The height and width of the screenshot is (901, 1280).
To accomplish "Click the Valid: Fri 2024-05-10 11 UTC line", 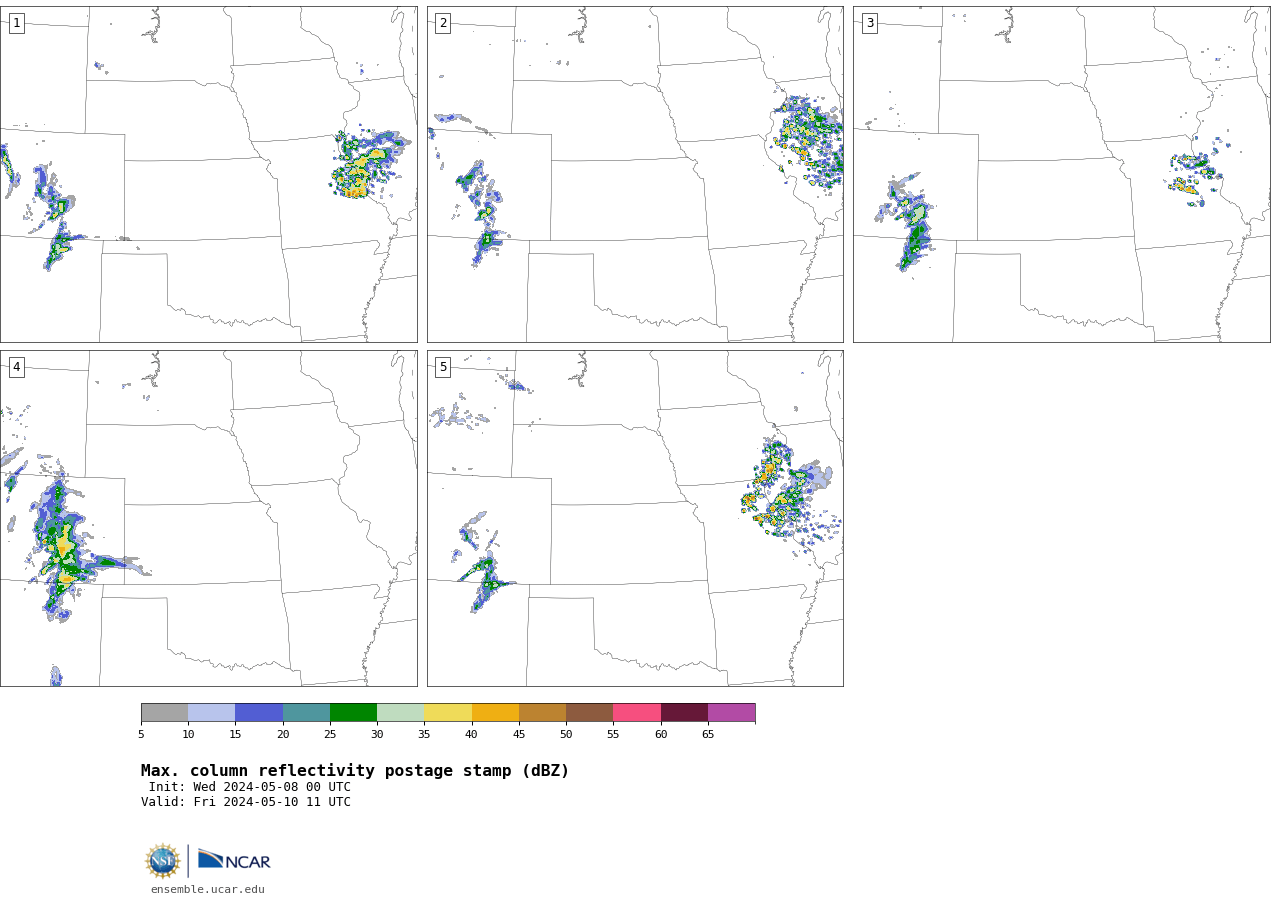I will pos(246,802).
